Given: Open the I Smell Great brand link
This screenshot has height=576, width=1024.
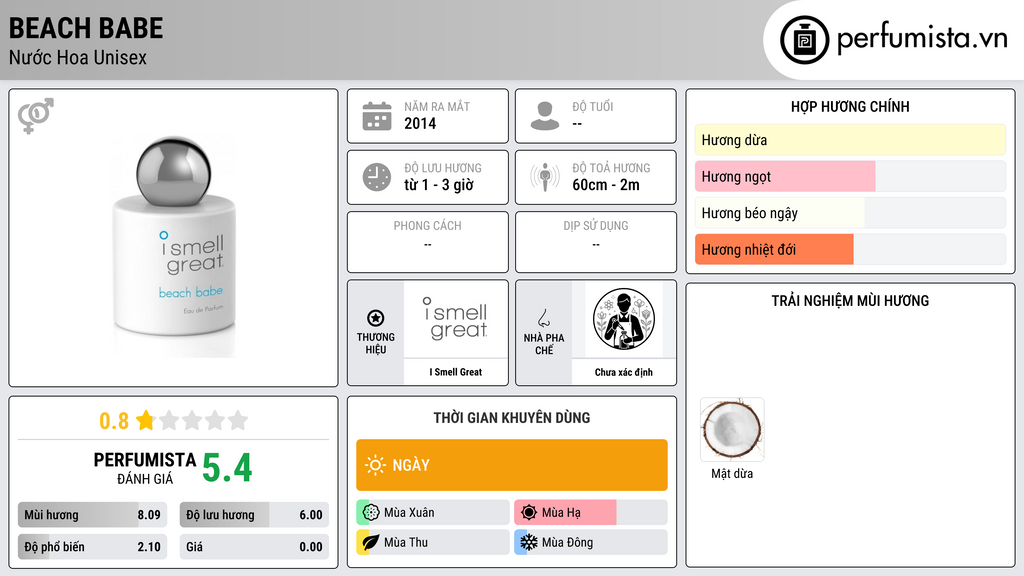Looking at the screenshot, I should pos(456,372).
